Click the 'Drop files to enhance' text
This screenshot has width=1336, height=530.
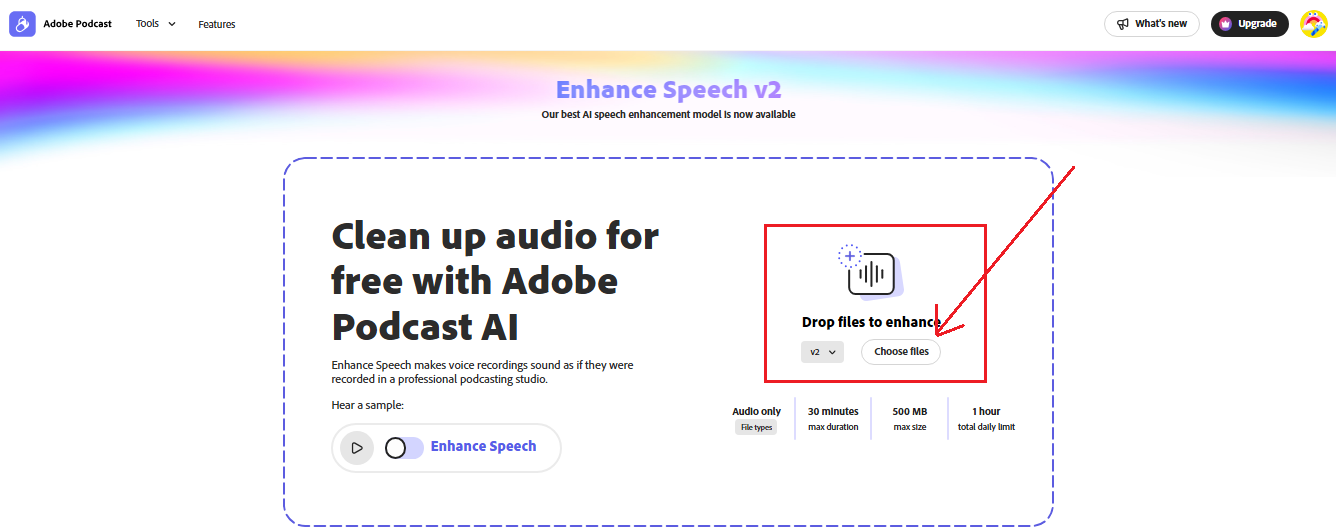click(871, 322)
